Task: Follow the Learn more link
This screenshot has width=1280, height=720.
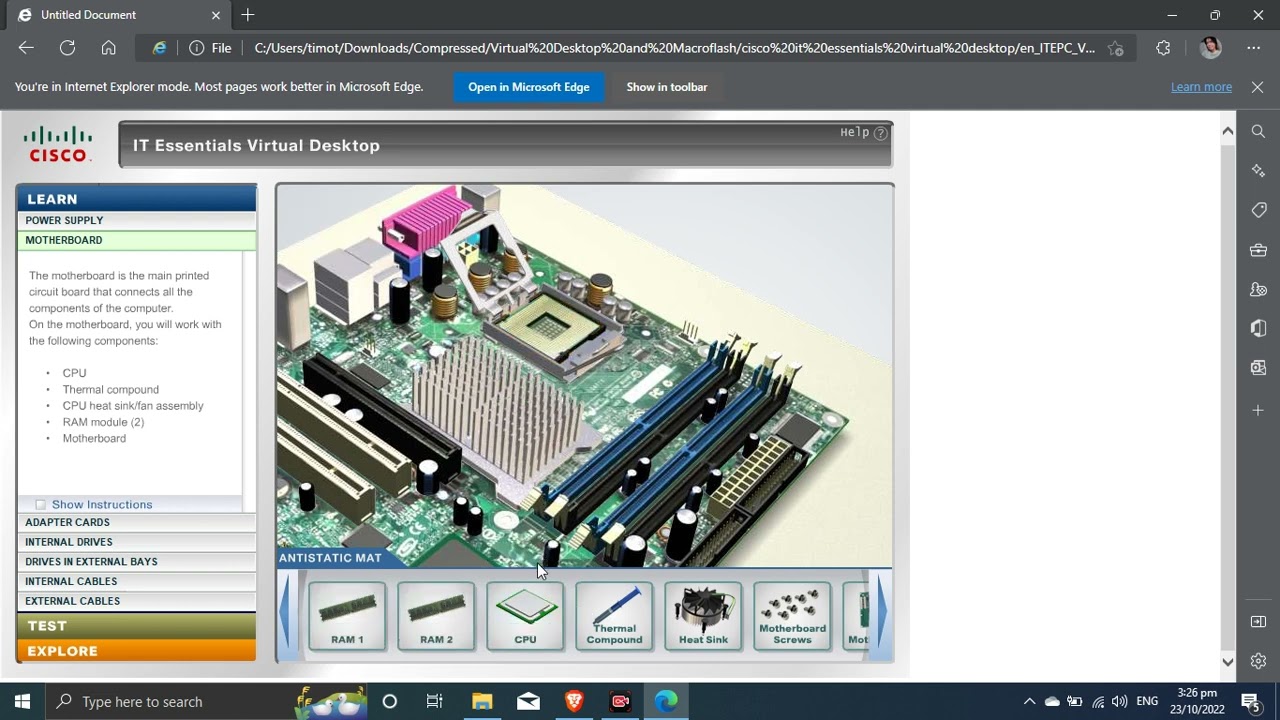Action: 1201,87
